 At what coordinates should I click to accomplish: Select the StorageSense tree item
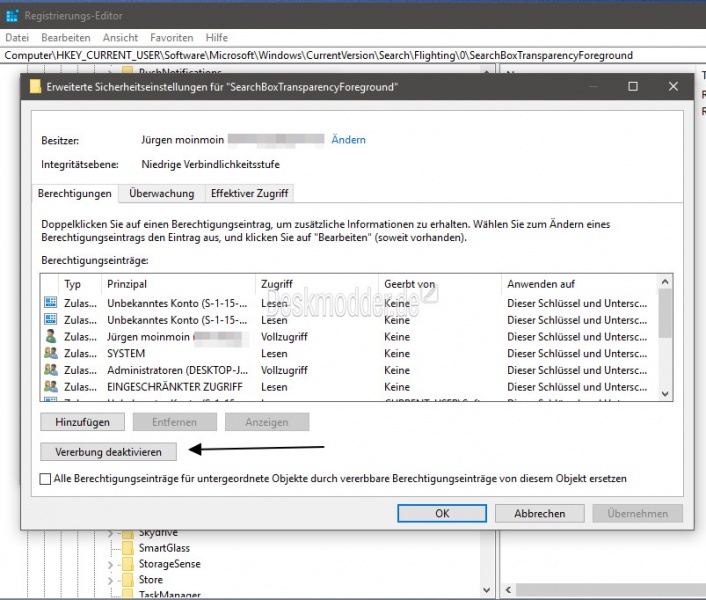click(170, 564)
